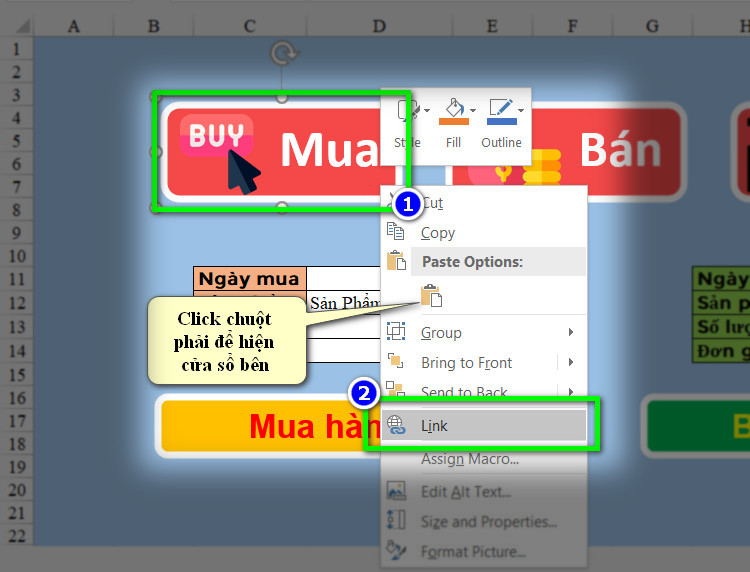Click the red Bán button picture

[x=566, y=152]
